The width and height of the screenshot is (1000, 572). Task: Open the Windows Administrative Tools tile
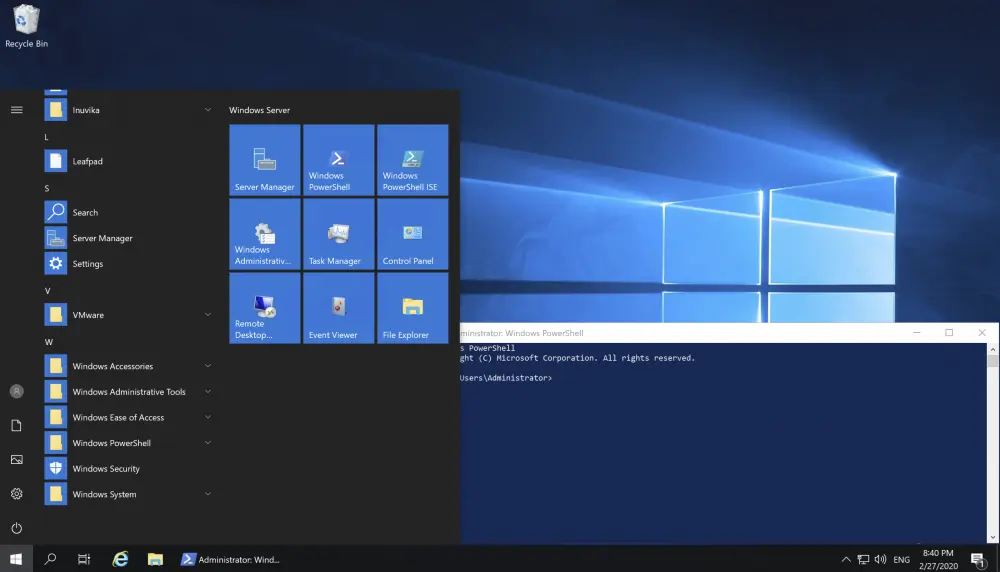click(x=265, y=234)
